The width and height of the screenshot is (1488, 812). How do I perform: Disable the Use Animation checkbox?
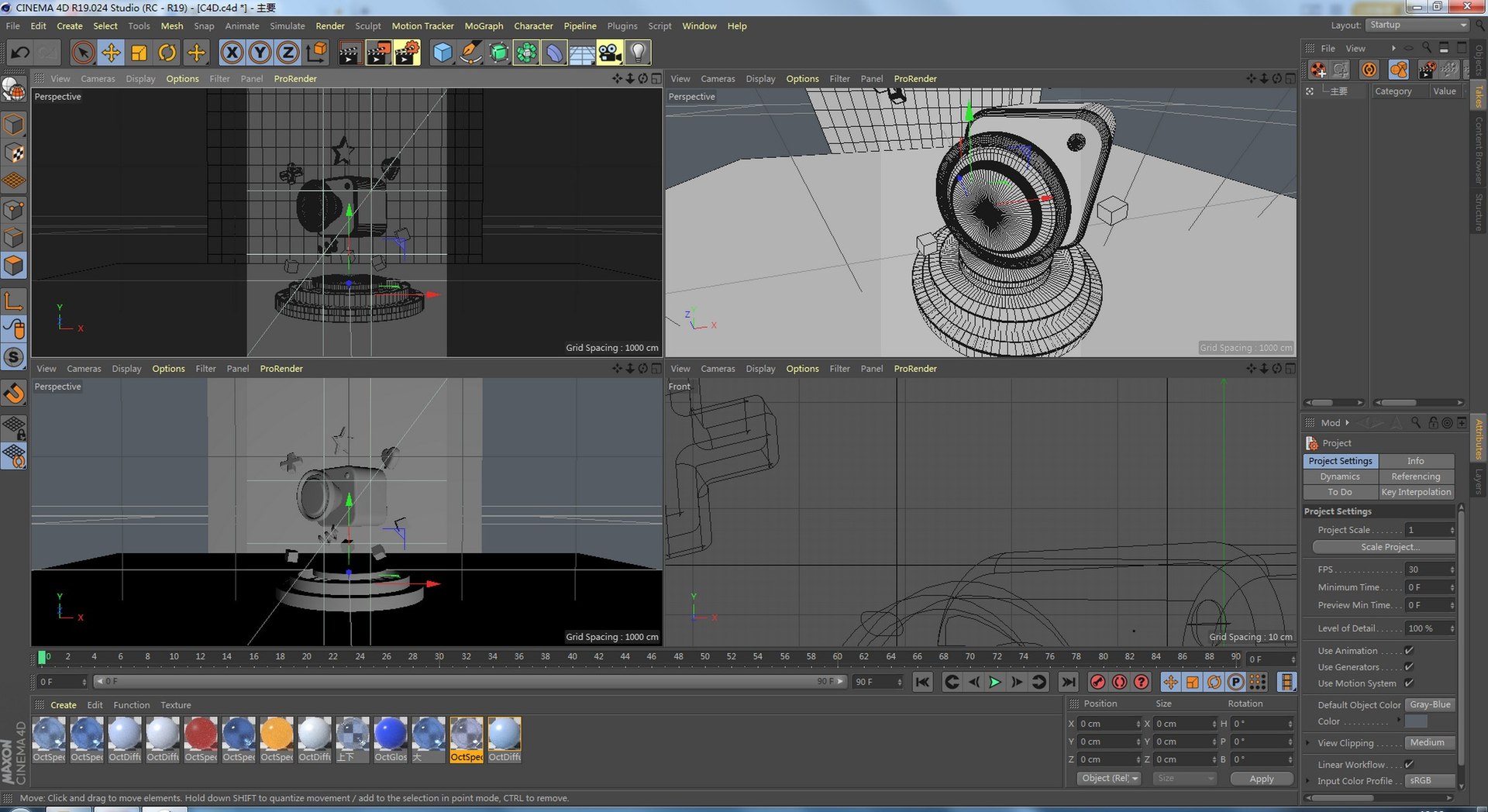point(1409,651)
